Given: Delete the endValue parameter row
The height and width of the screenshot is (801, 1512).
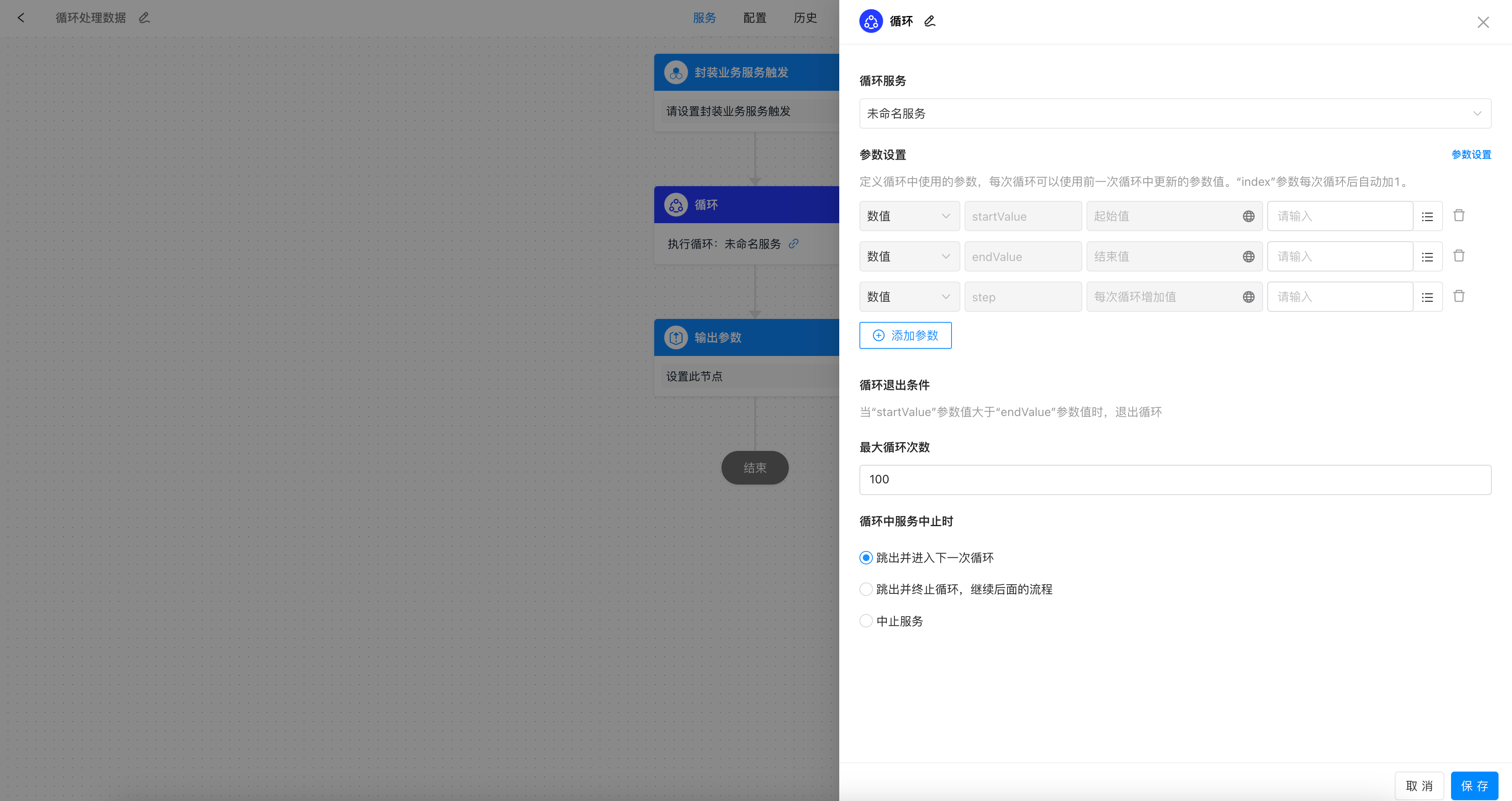Looking at the screenshot, I should pos(1459,256).
